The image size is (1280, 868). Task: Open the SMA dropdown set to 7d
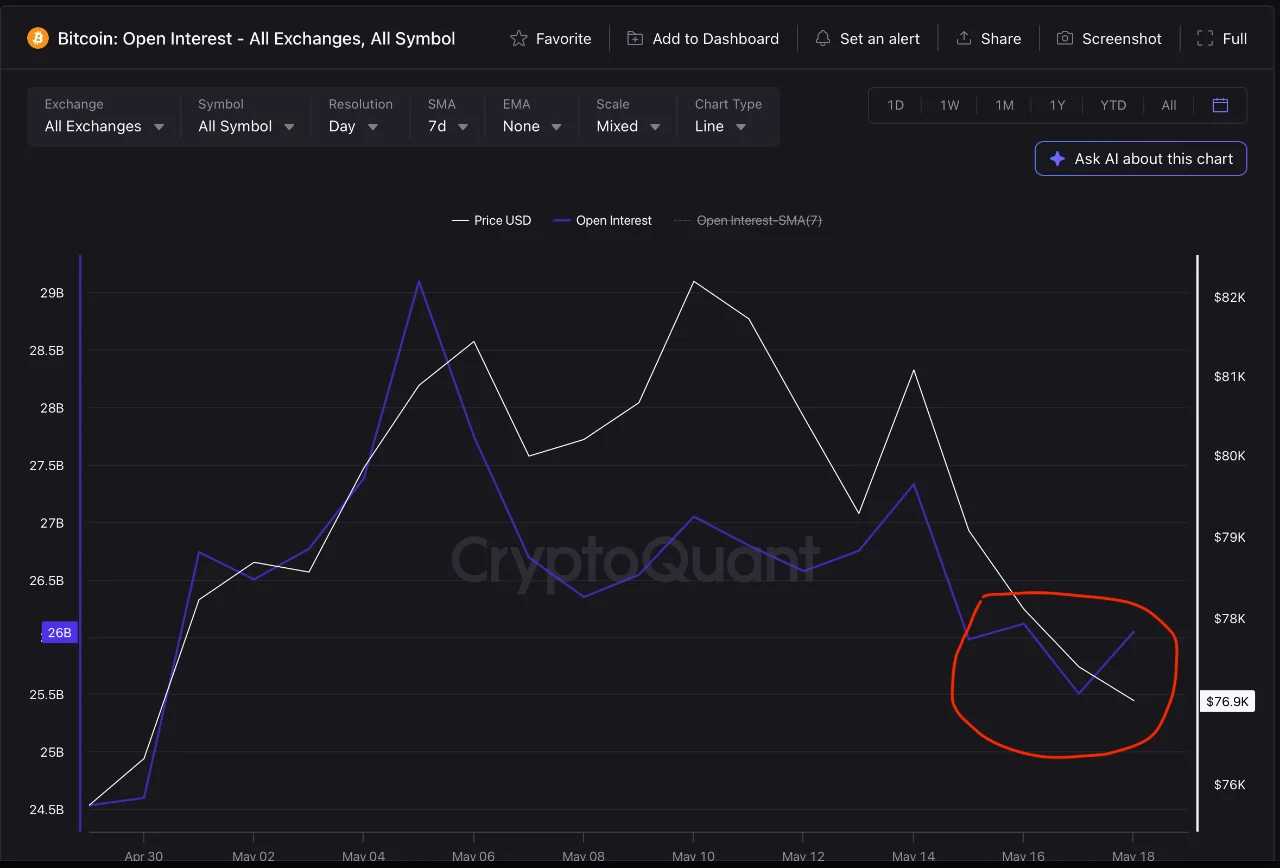(449, 117)
